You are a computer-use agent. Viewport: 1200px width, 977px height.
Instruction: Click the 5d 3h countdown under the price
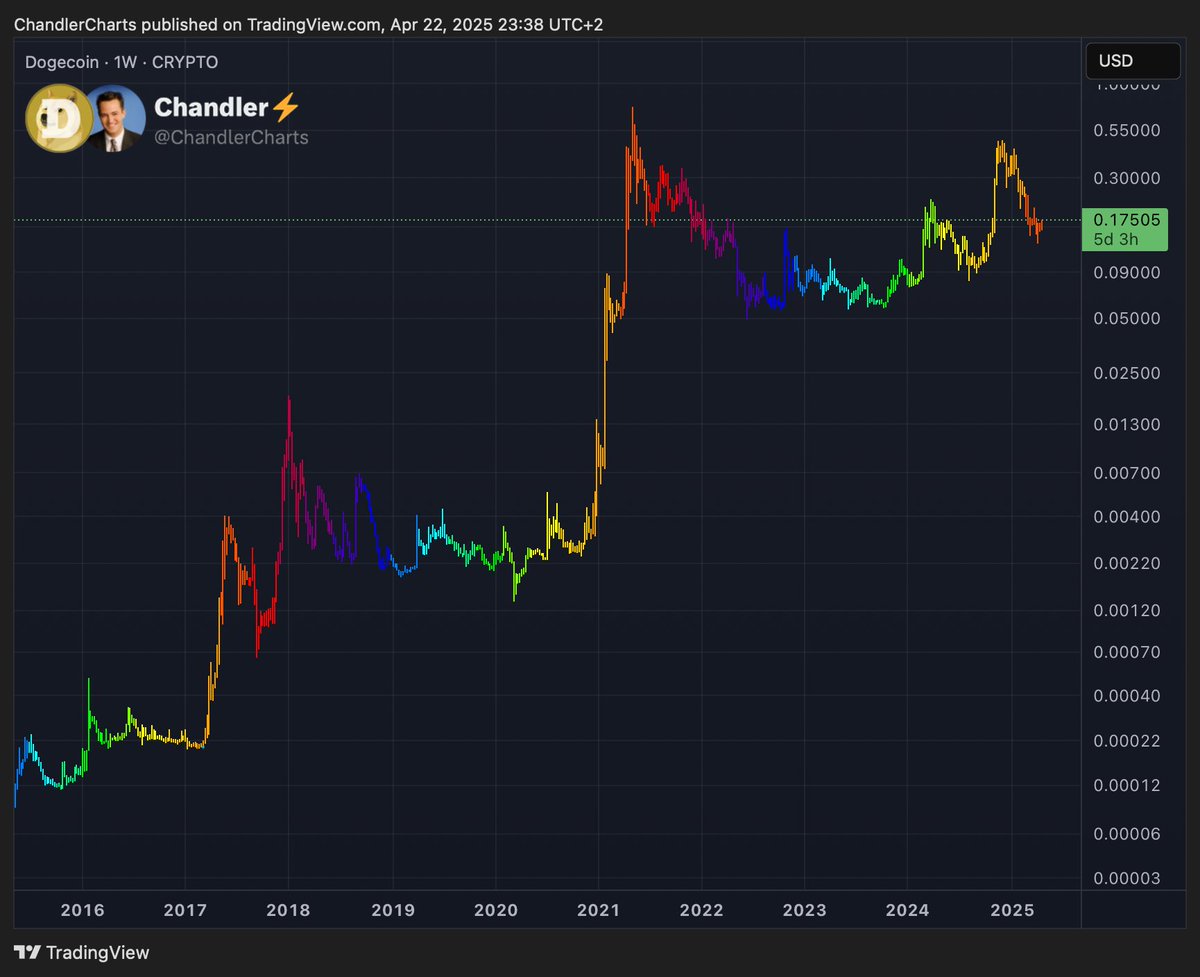(1115, 240)
